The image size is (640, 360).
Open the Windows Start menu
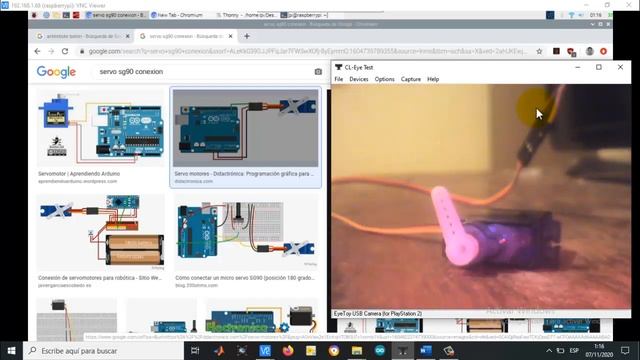pyautogui.click(x=11, y=351)
